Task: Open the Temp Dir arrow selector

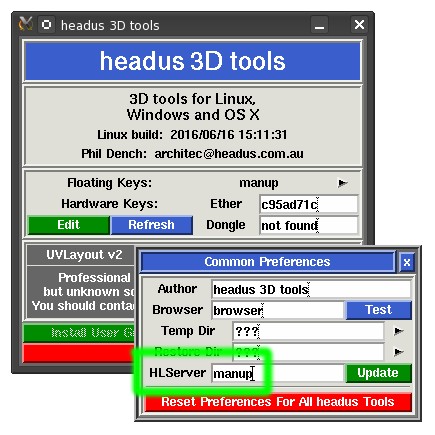Action: 398,331
